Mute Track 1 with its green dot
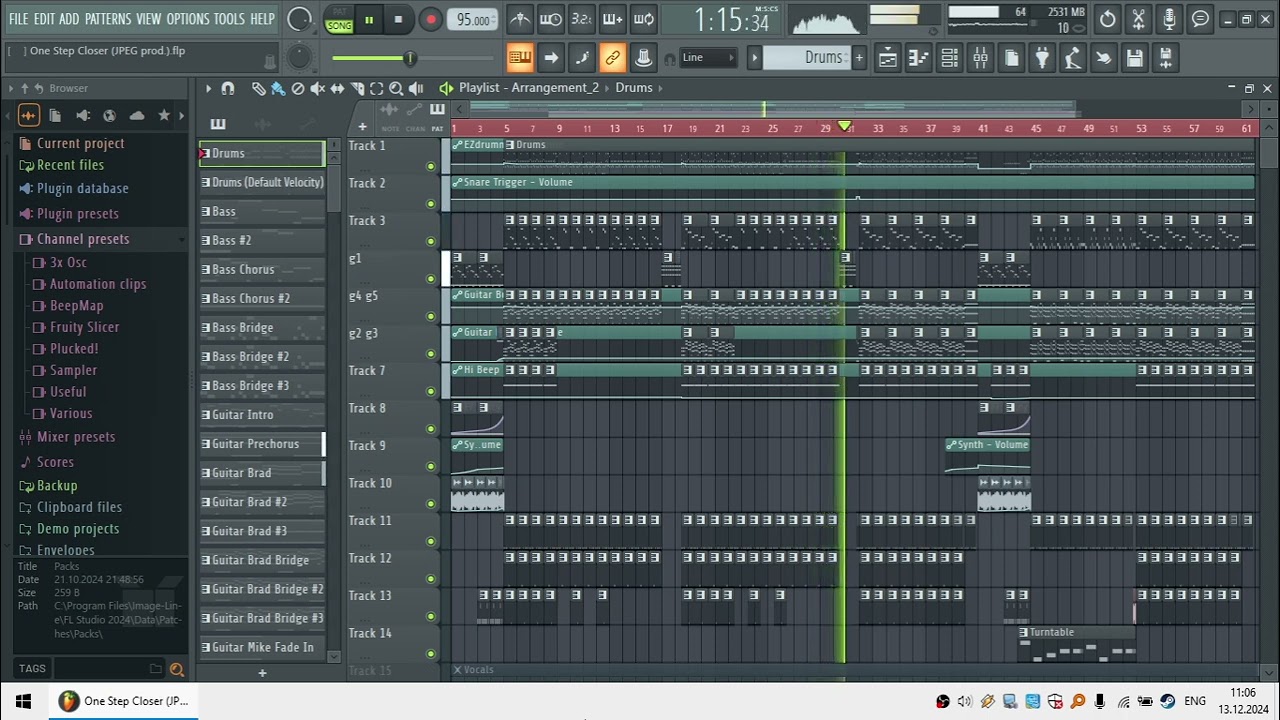 pyautogui.click(x=431, y=166)
